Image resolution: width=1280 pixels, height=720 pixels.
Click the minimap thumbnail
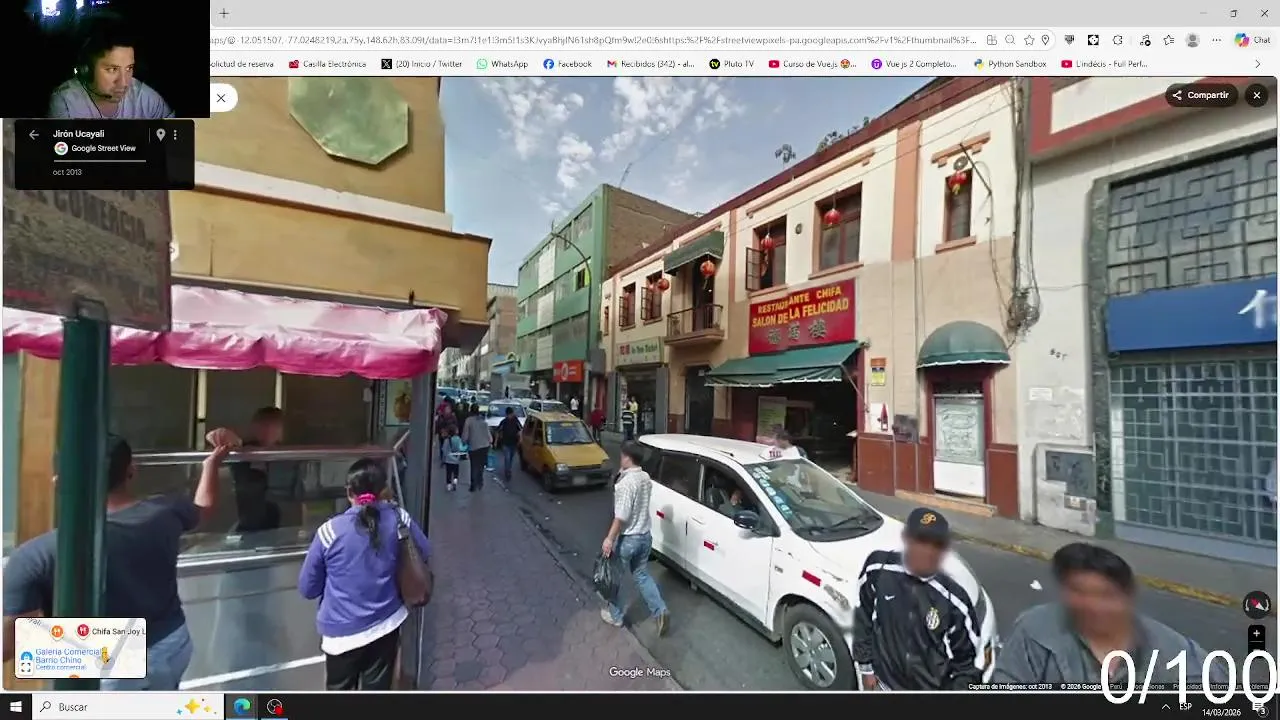coord(80,648)
